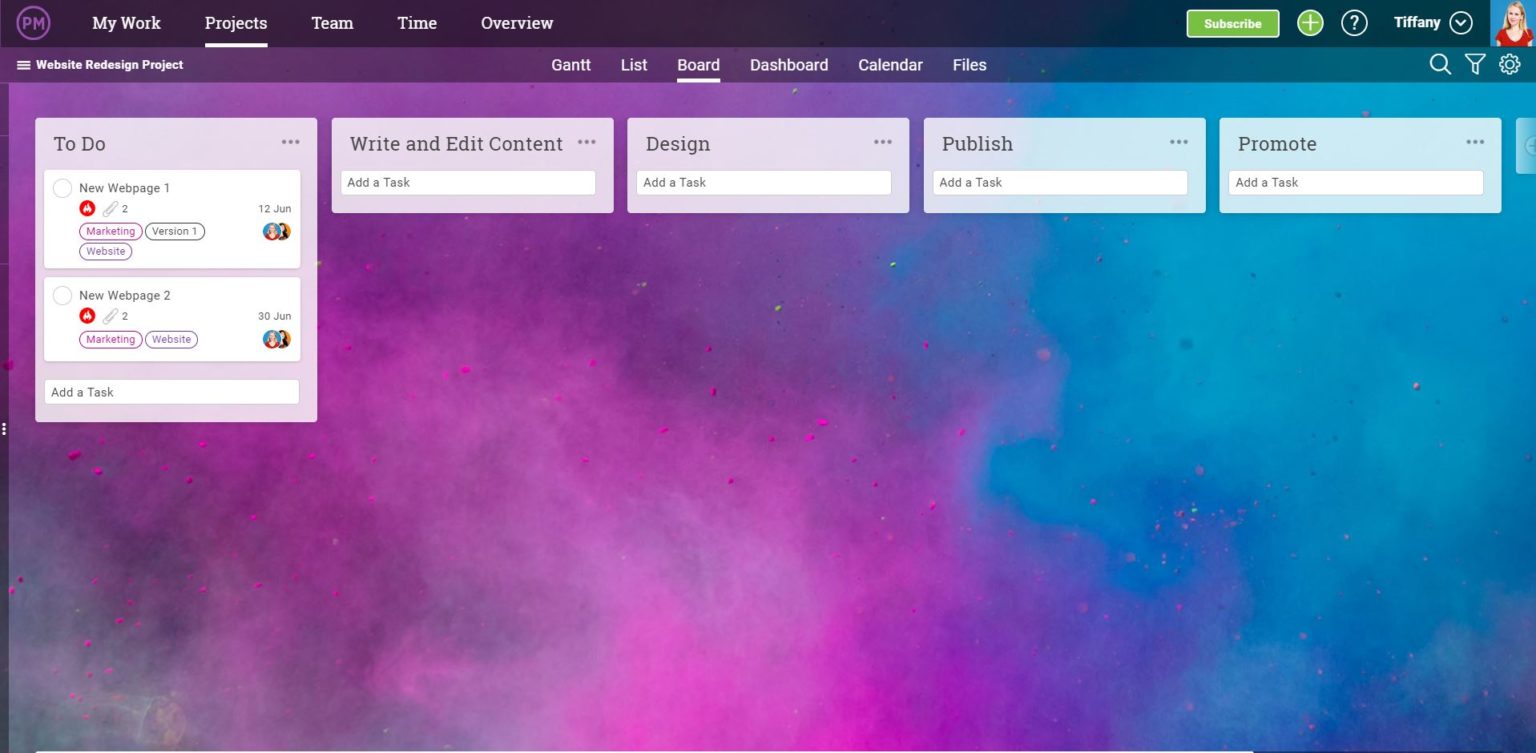The width and height of the screenshot is (1536, 753).
Task: Open project search with the magnifier icon
Action: coord(1440,63)
